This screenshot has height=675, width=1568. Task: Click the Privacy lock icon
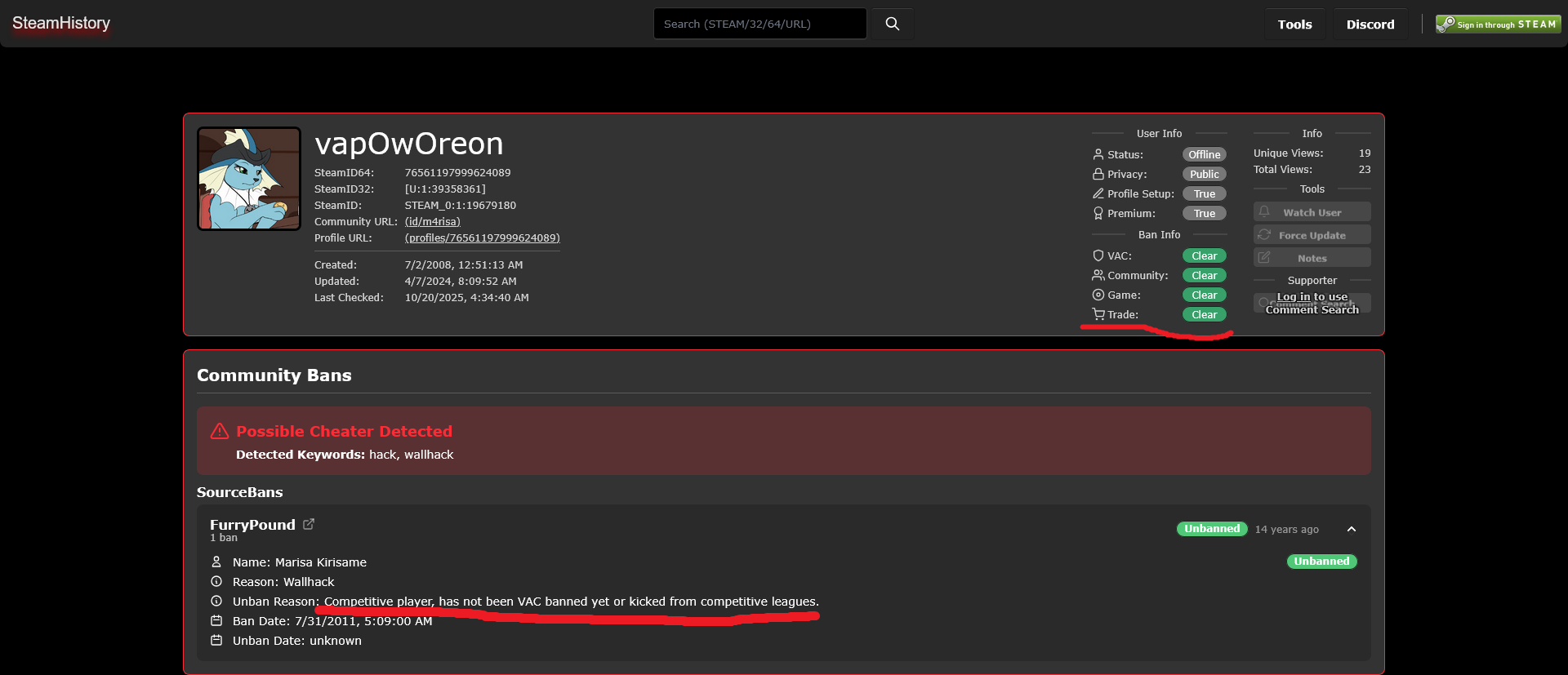(1098, 174)
